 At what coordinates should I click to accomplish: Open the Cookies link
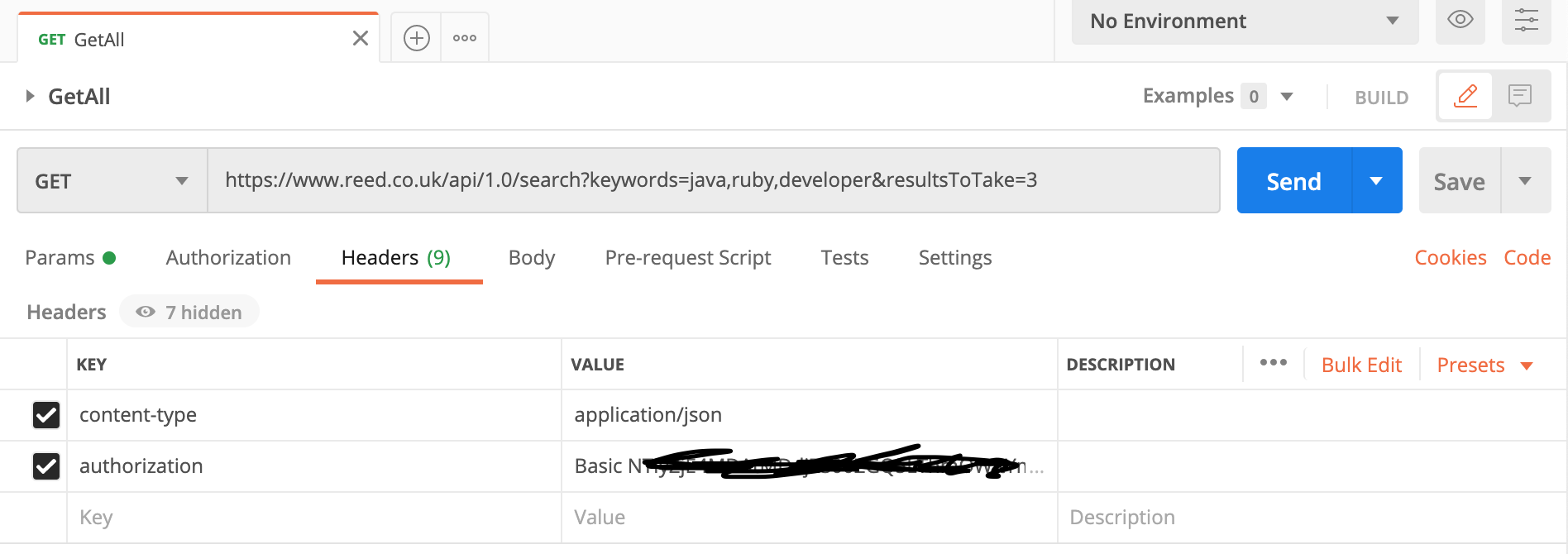1451,258
